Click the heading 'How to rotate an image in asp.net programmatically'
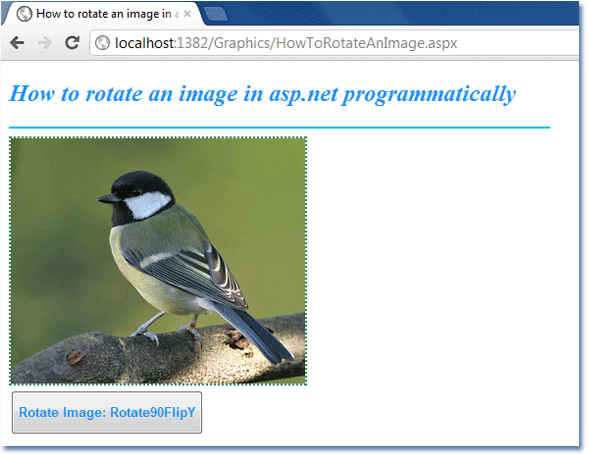The width and height of the screenshot is (589, 454). [262, 94]
